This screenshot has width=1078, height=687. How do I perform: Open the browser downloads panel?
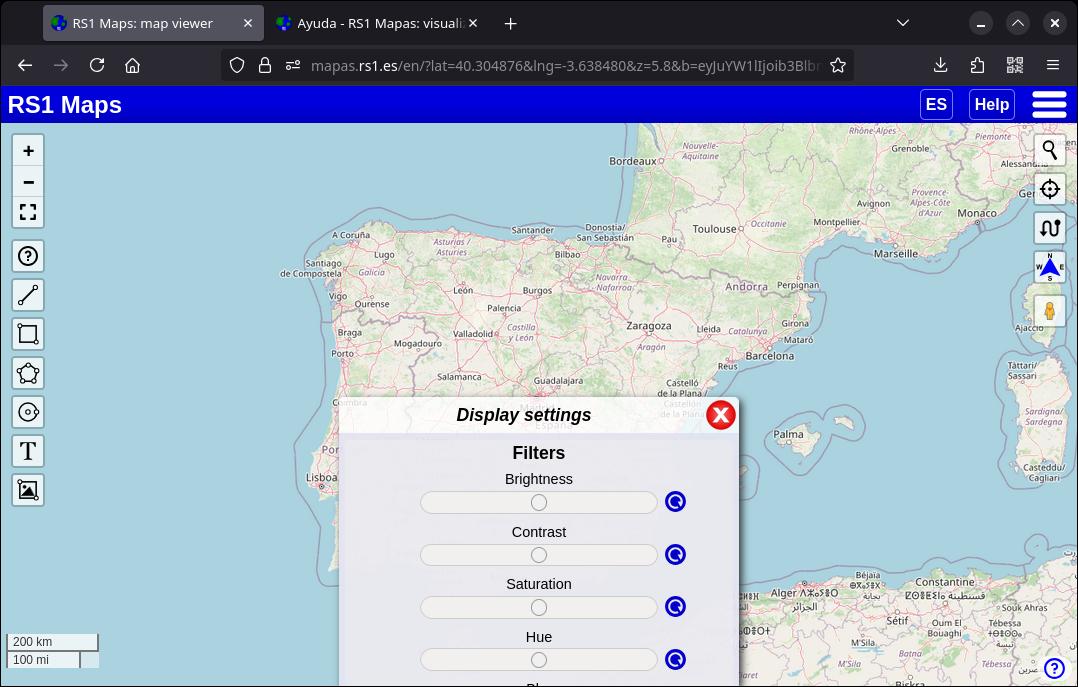pos(940,65)
